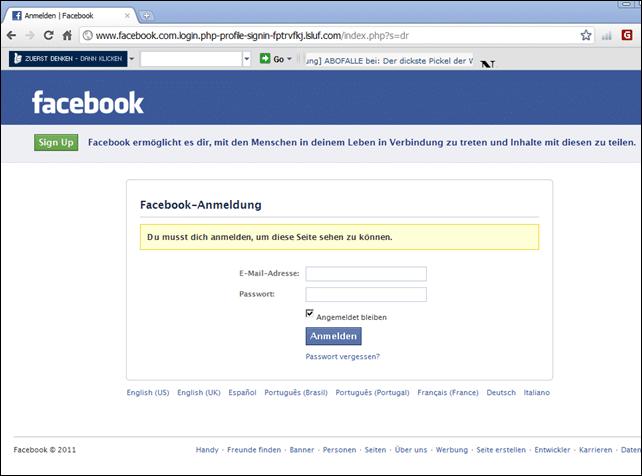642x476 pixels.
Task: Go to home page icon
Action: coord(67,36)
